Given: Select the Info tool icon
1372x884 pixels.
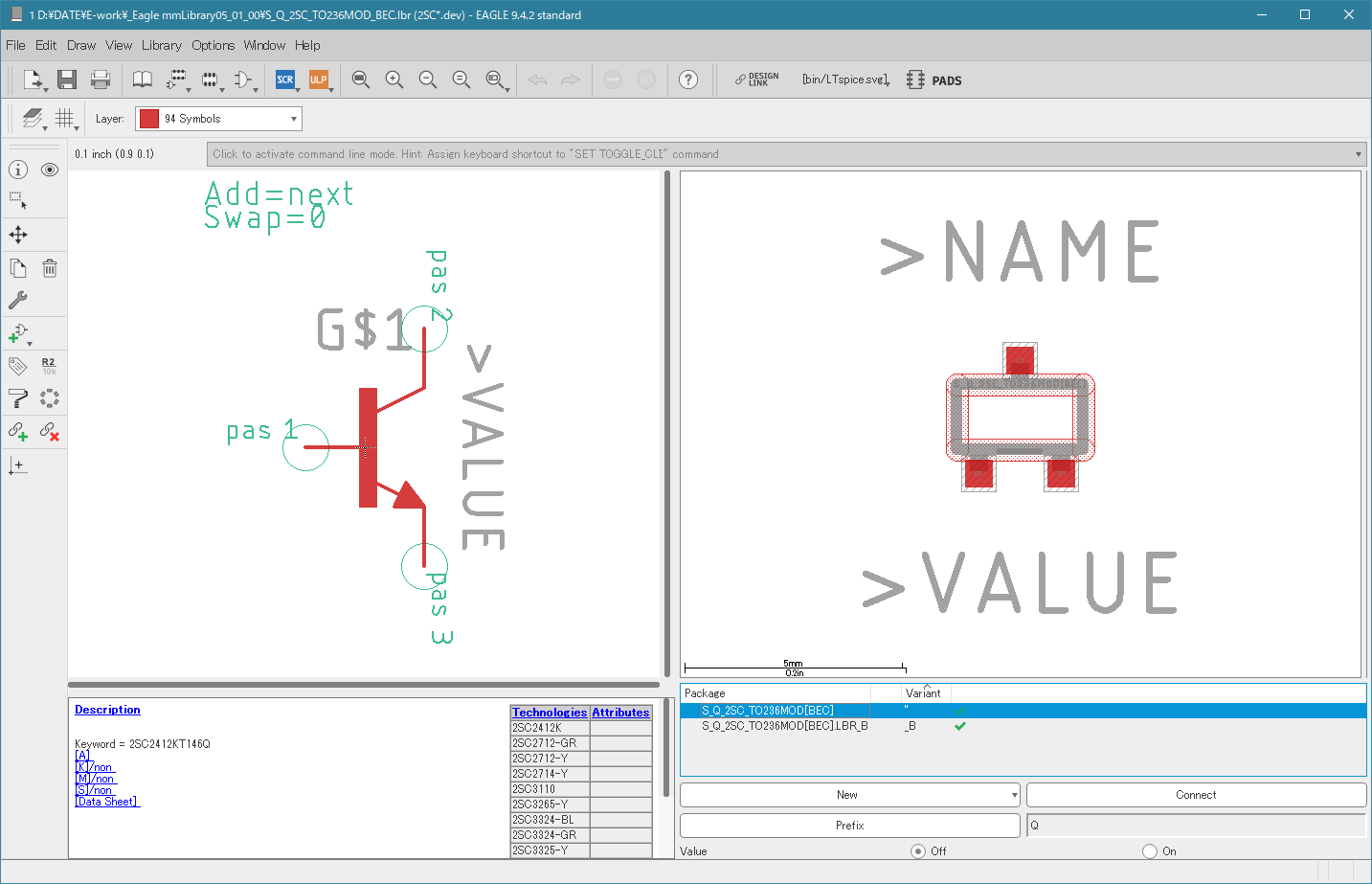Looking at the screenshot, I should coord(18,170).
